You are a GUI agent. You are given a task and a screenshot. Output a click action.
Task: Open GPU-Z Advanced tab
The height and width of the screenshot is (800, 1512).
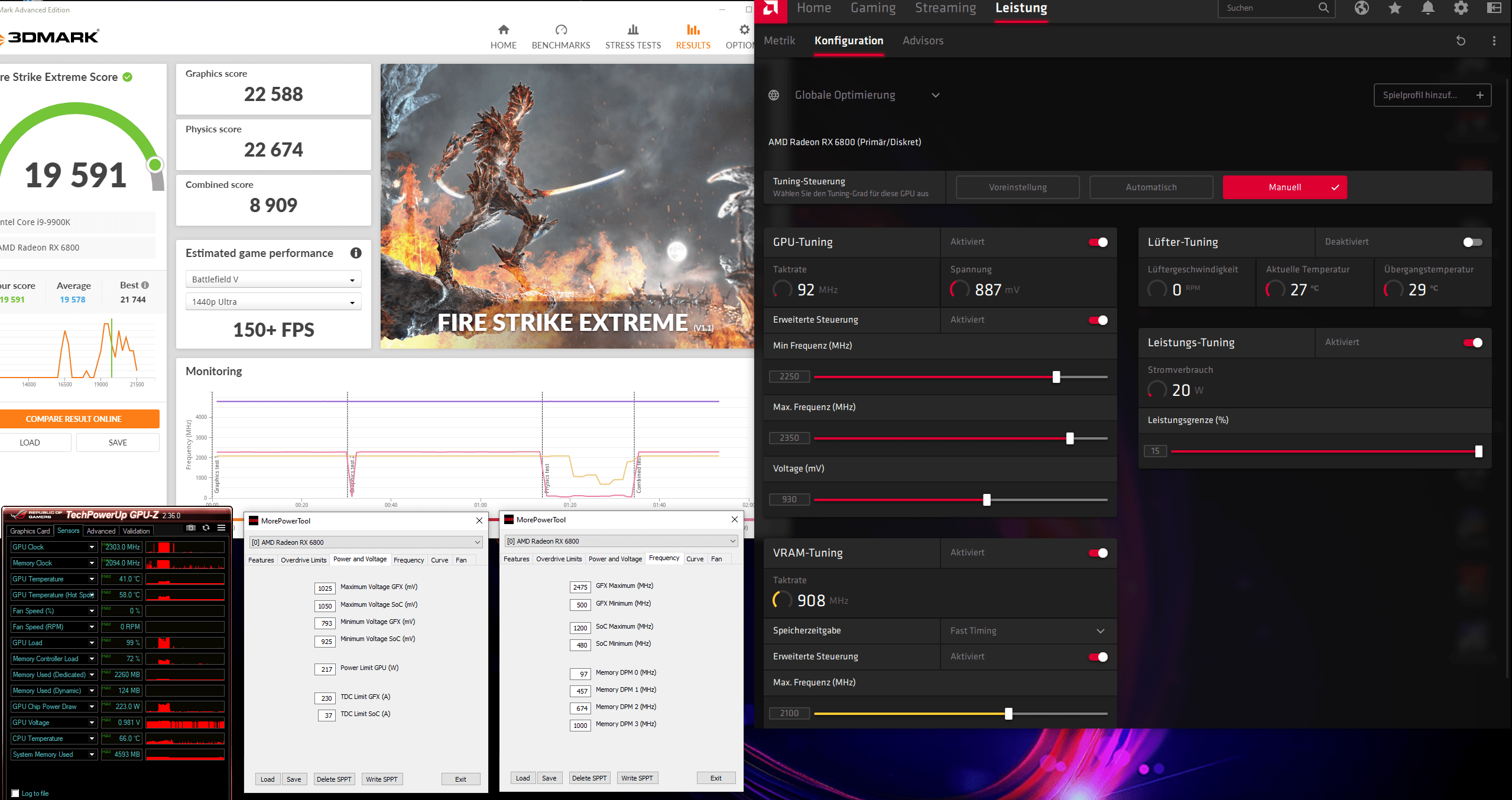tap(101, 531)
